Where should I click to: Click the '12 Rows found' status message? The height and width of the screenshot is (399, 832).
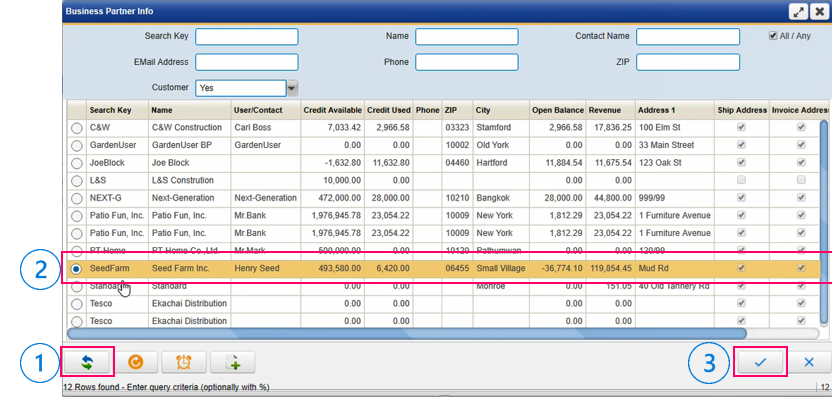(x=166, y=388)
